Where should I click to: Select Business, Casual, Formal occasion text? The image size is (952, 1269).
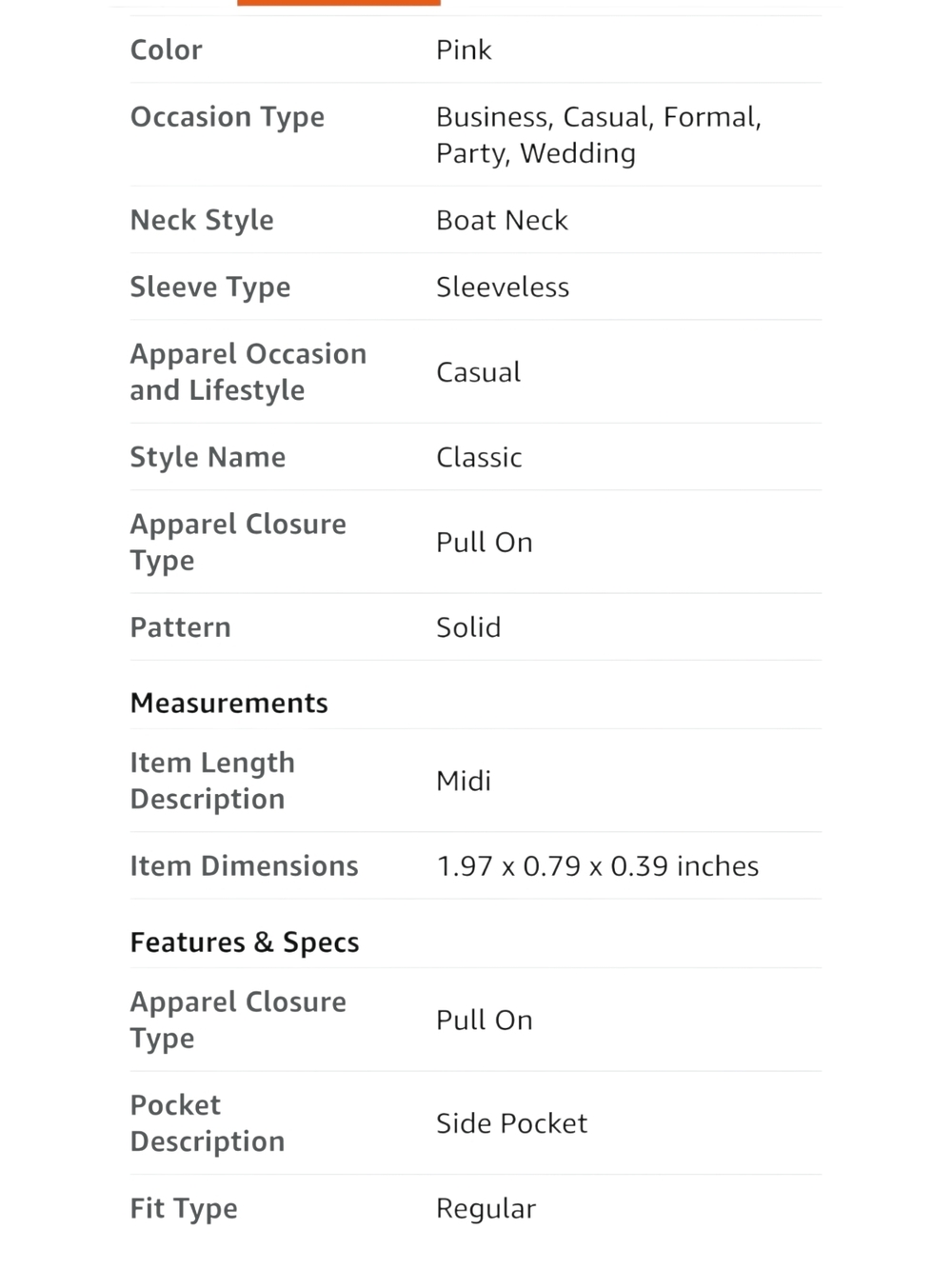point(599,117)
